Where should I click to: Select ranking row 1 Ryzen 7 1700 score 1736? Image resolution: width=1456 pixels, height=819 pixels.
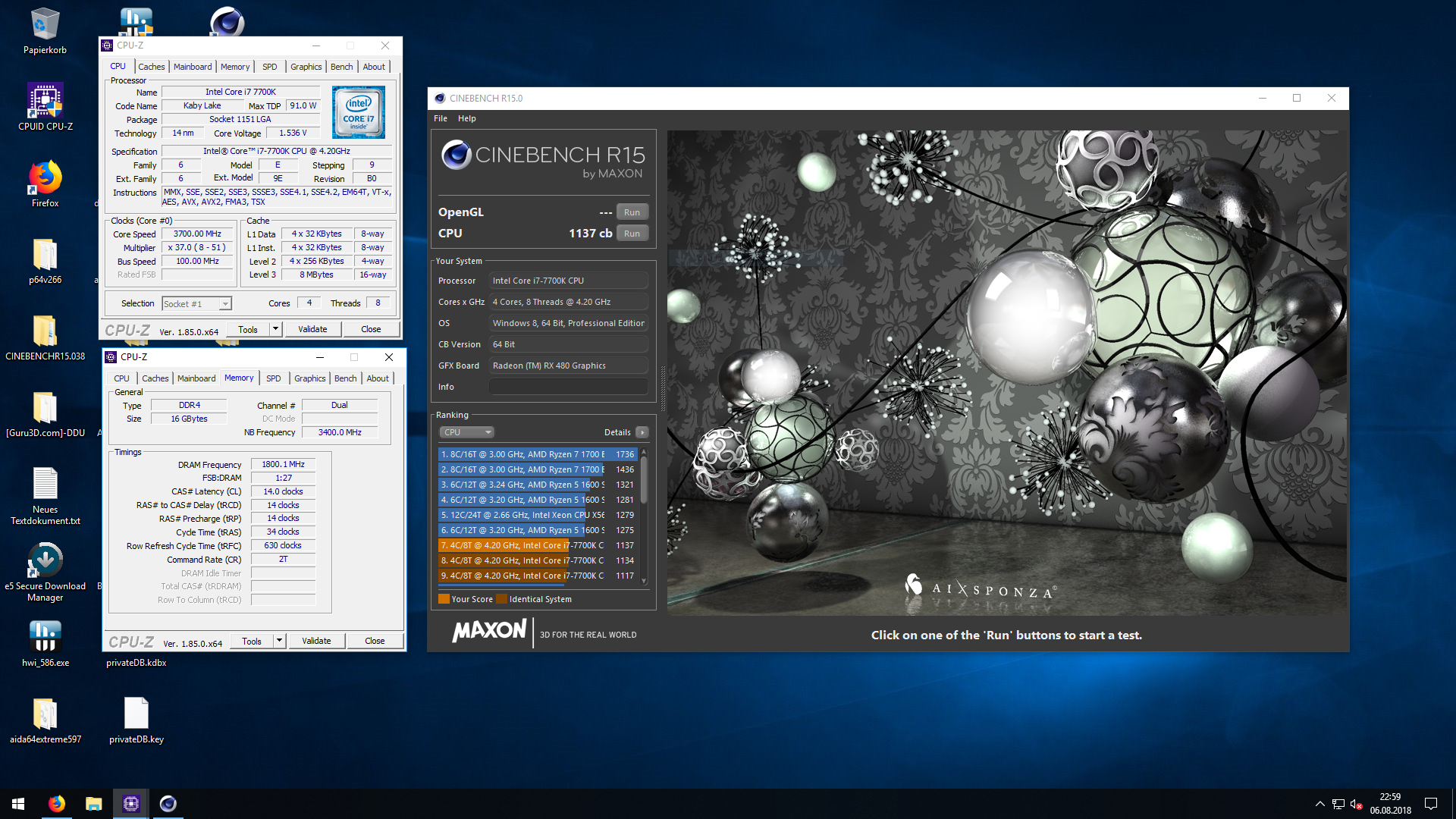[x=538, y=454]
